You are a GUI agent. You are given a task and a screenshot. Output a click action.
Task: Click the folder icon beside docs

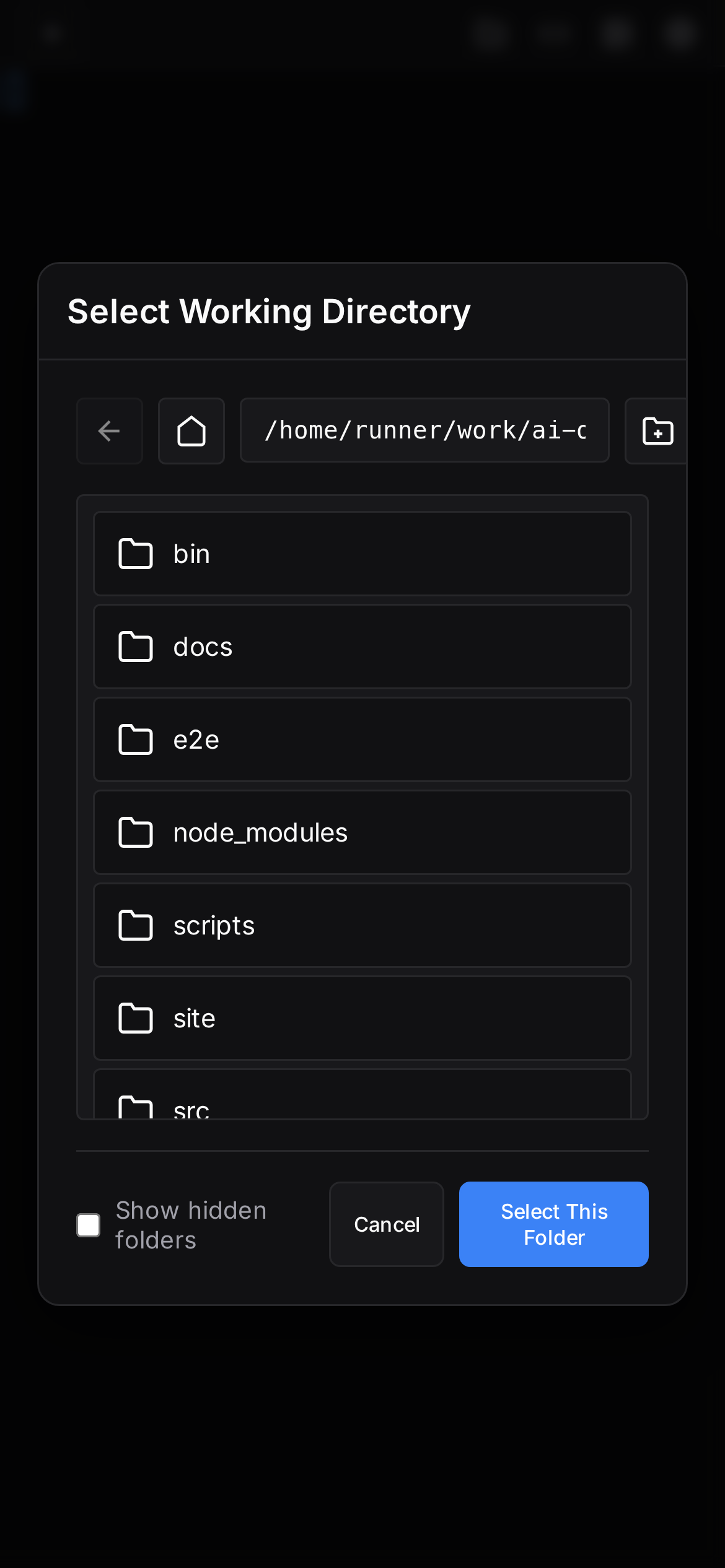[x=135, y=647]
